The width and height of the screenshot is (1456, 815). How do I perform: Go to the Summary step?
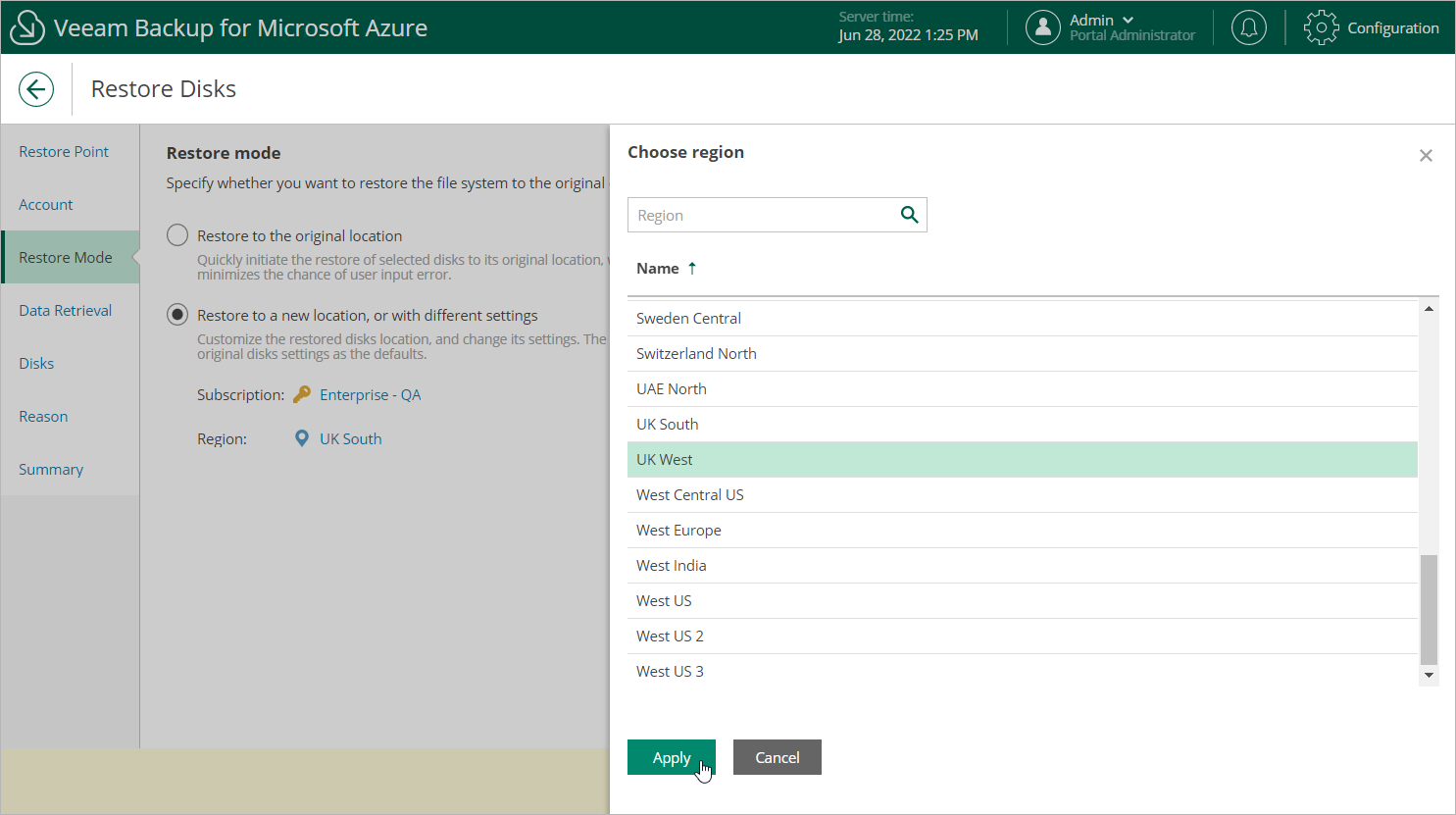(51, 470)
